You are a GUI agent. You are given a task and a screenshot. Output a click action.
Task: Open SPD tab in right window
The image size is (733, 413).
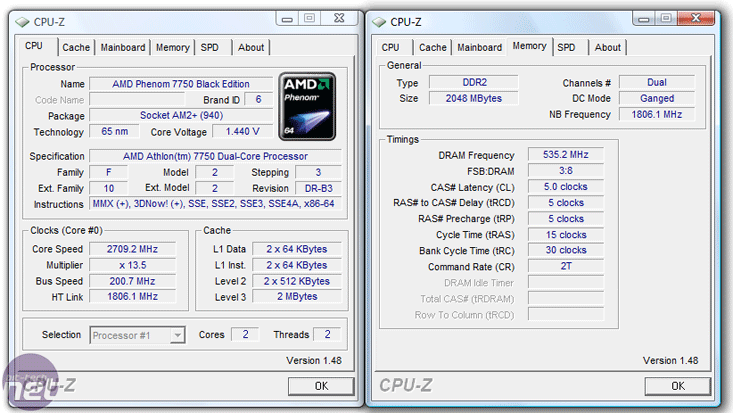coord(566,47)
